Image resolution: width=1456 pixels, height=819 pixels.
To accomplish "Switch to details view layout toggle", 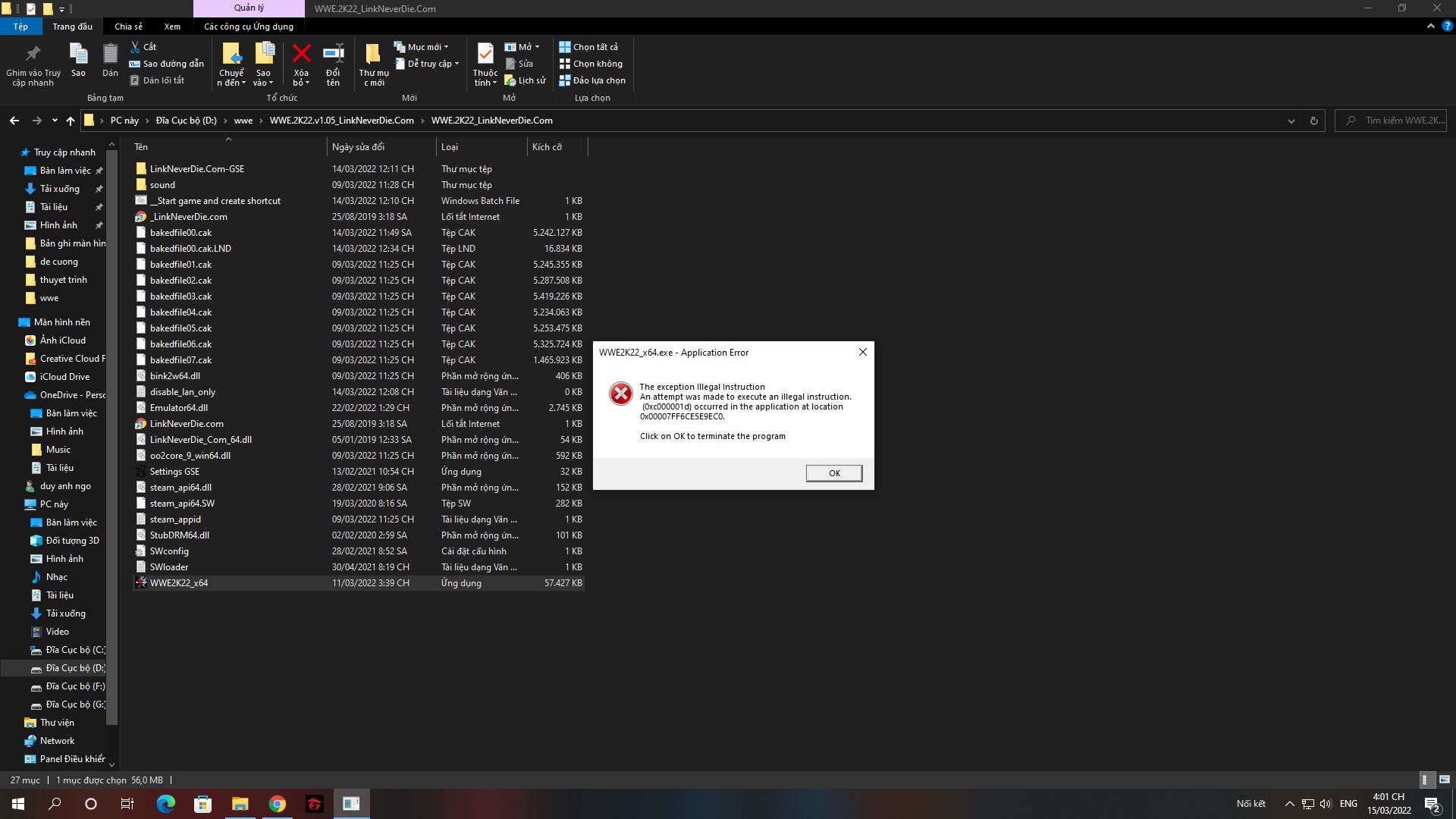I will coord(1426,780).
